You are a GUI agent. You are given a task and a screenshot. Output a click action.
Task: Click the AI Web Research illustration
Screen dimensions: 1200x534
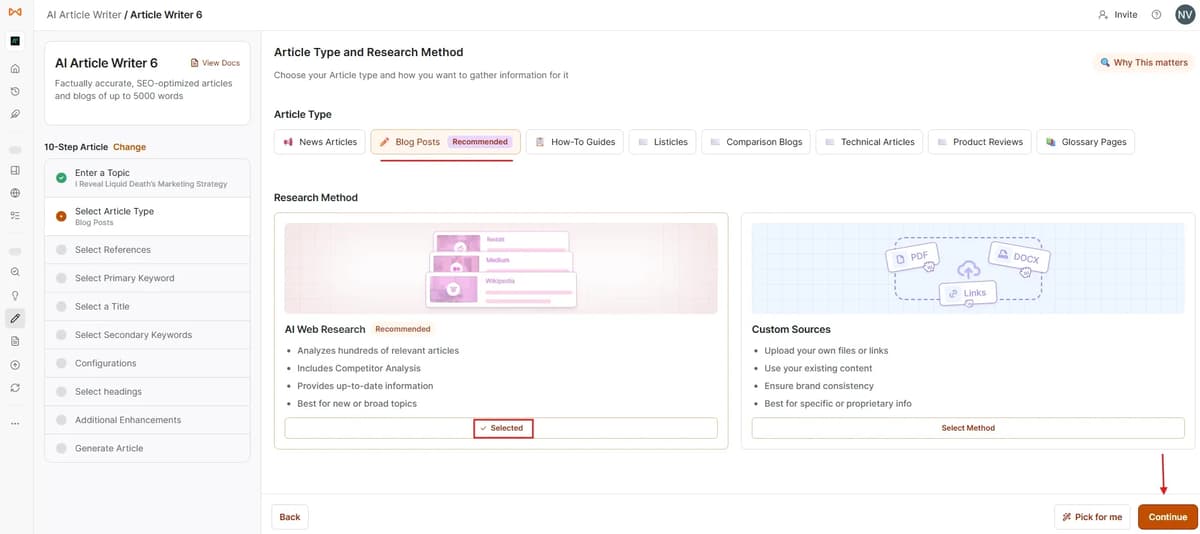pyautogui.click(x=501, y=268)
